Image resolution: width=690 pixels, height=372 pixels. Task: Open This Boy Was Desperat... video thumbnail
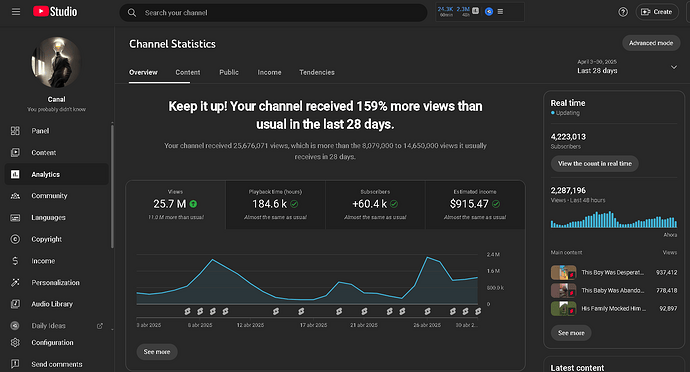(563, 273)
